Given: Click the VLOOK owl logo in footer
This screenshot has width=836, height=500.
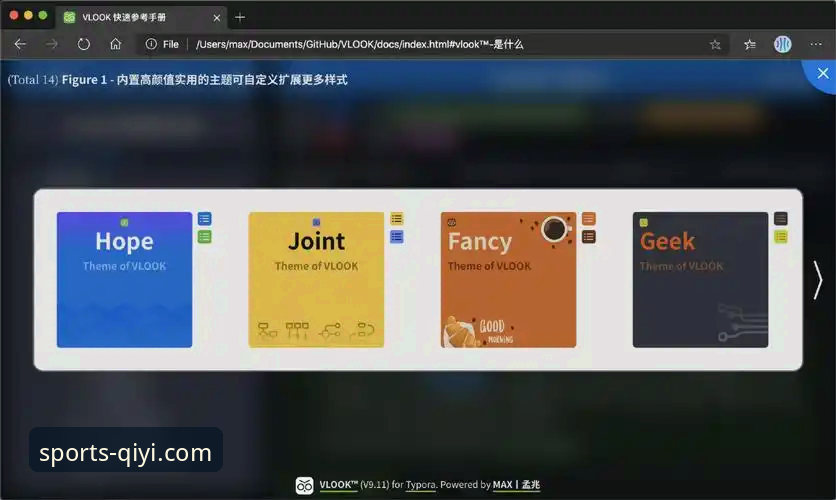Looking at the screenshot, I should pos(304,485).
